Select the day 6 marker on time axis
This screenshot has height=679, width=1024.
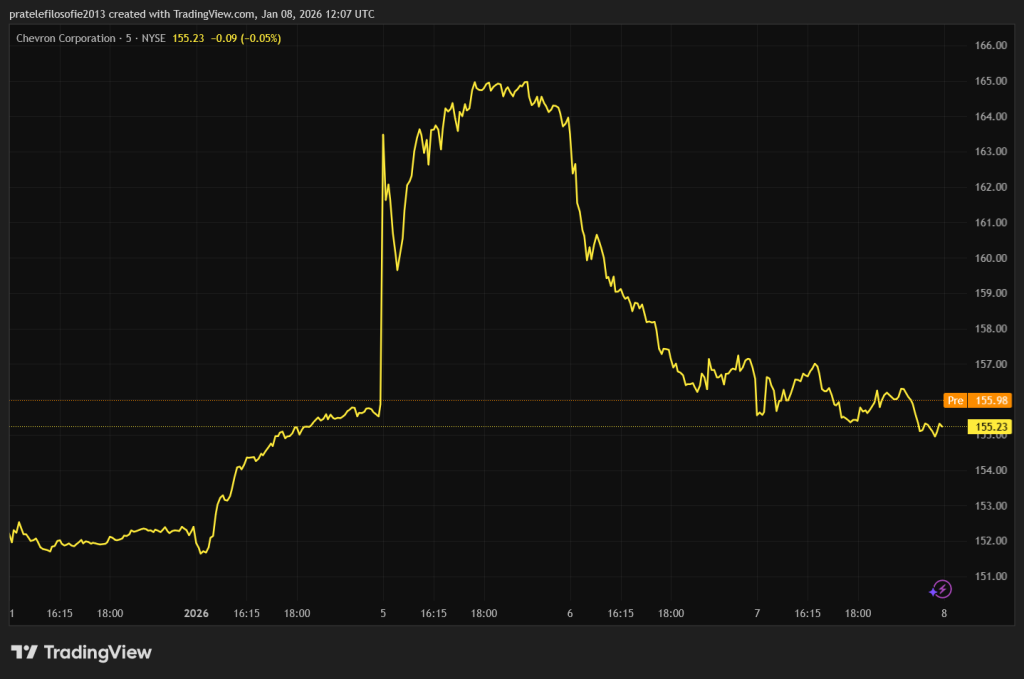(570, 613)
